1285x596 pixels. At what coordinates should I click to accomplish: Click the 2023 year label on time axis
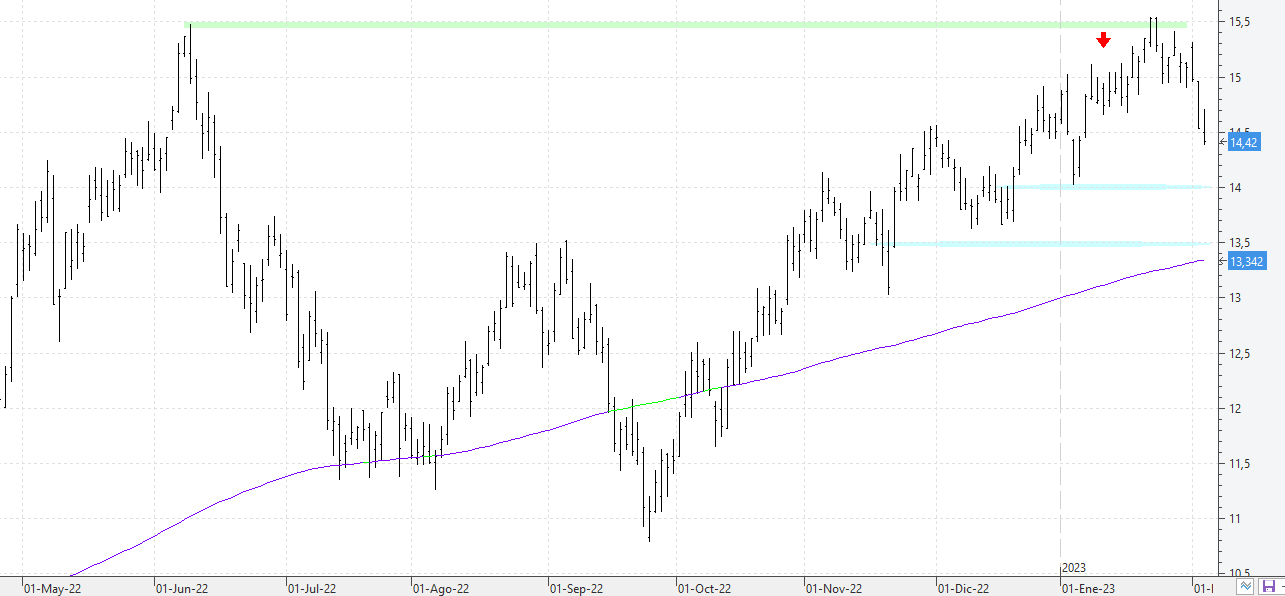point(1073,567)
